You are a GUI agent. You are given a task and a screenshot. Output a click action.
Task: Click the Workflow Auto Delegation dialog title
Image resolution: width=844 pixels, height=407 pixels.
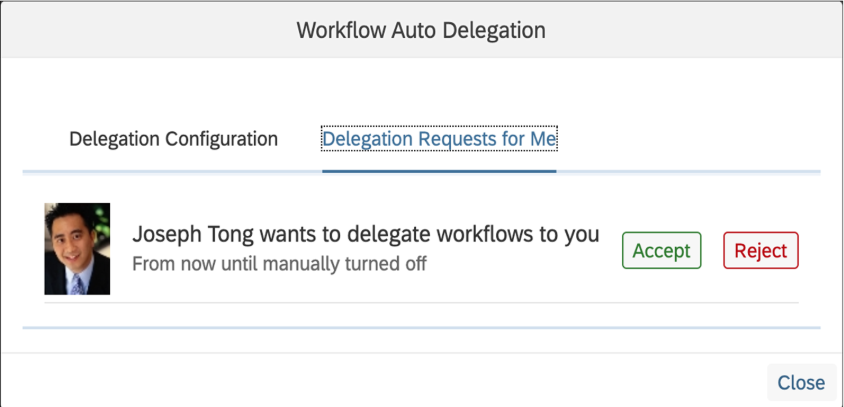tap(421, 30)
